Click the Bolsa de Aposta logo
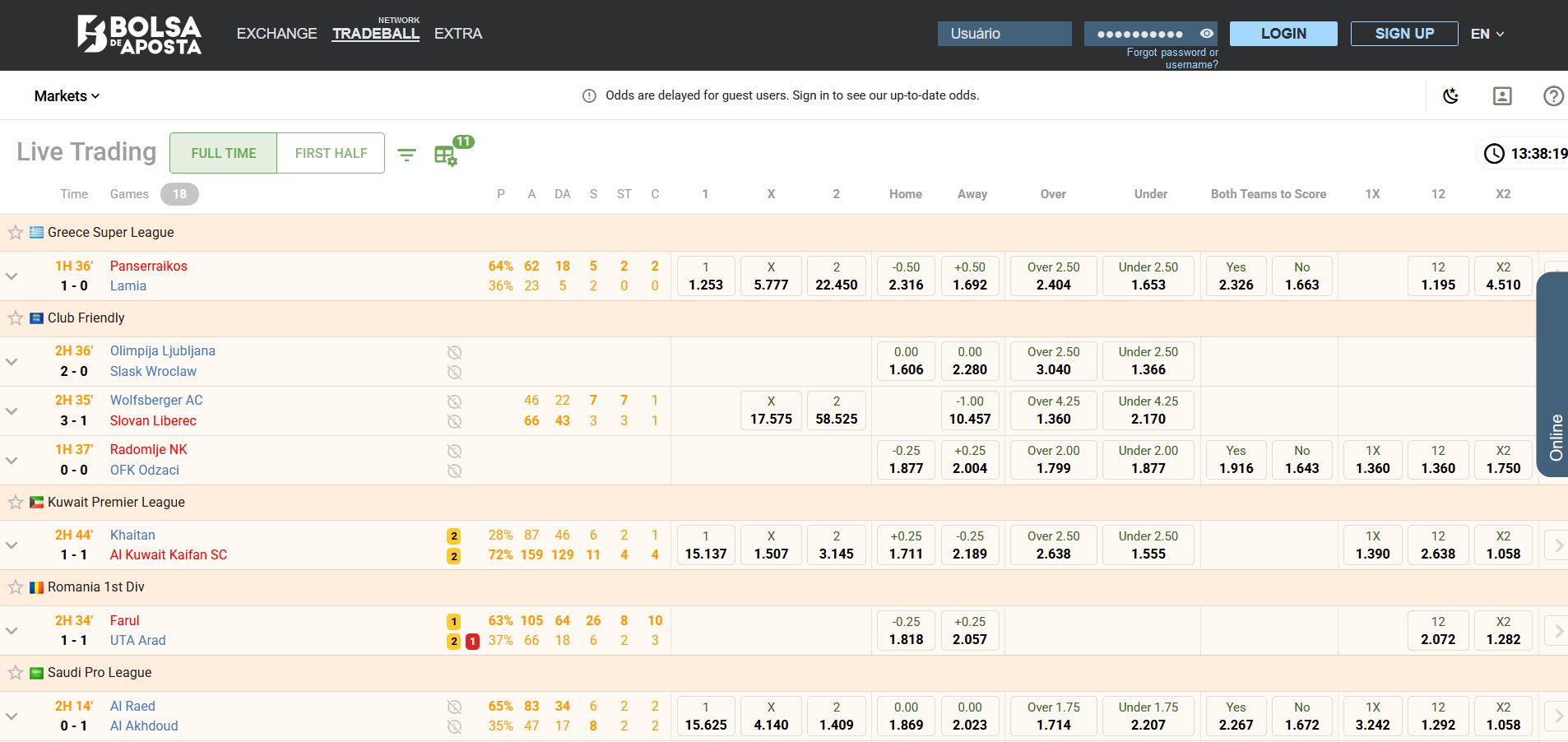The width and height of the screenshot is (1568, 742). click(x=139, y=35)
